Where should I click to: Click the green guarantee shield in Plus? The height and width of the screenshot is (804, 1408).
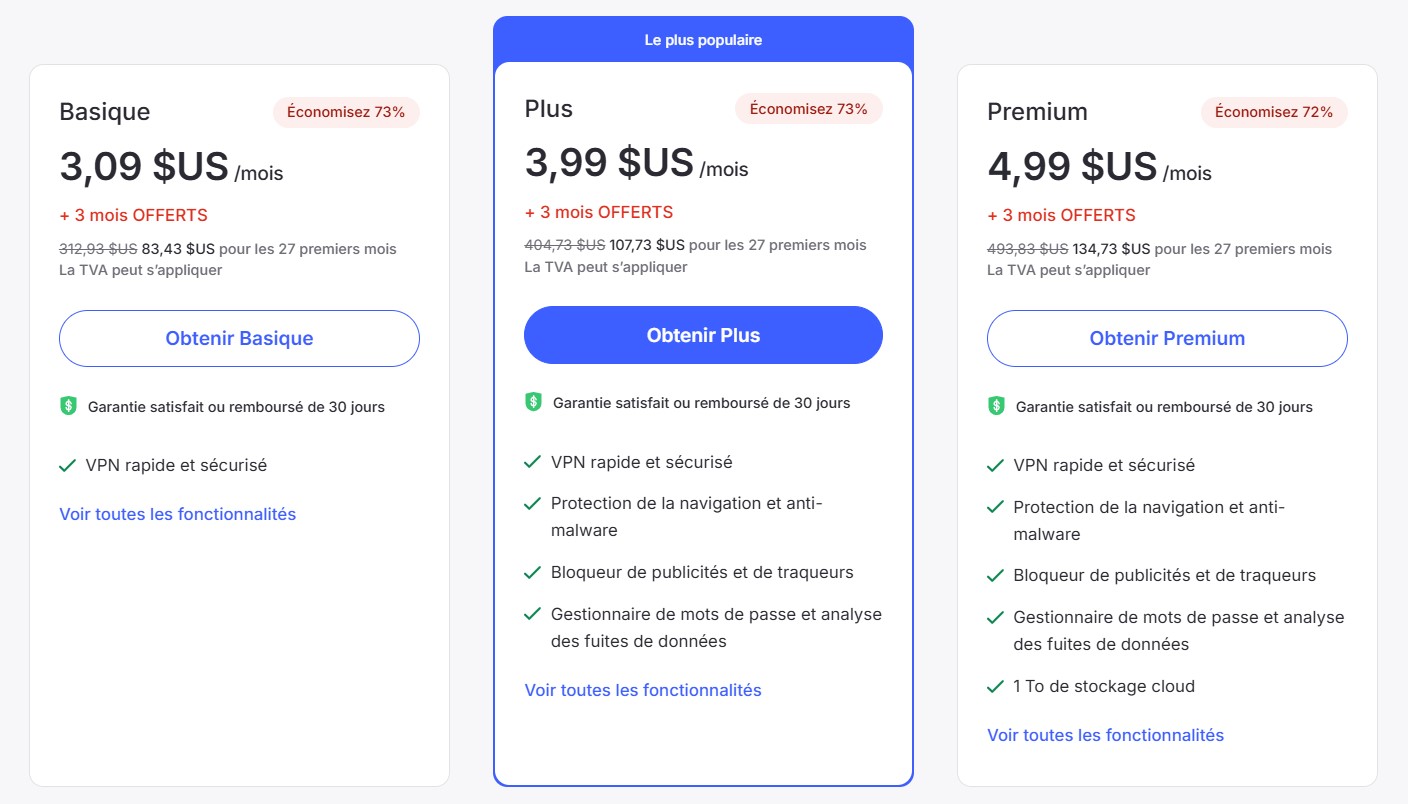(x=533, y=402)
